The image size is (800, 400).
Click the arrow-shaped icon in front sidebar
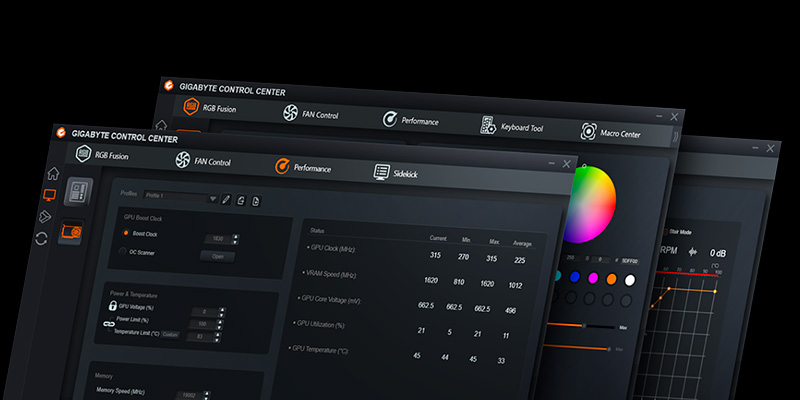45,216
